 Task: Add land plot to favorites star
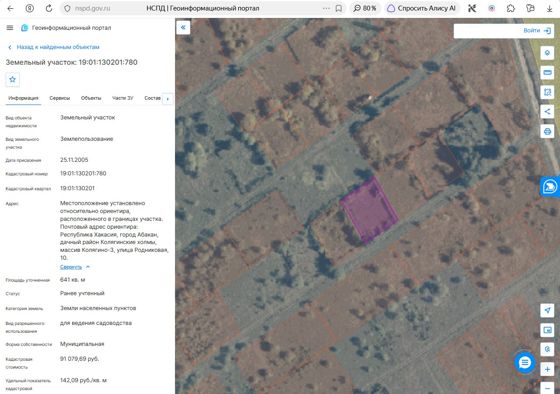(x=12, y=79)
